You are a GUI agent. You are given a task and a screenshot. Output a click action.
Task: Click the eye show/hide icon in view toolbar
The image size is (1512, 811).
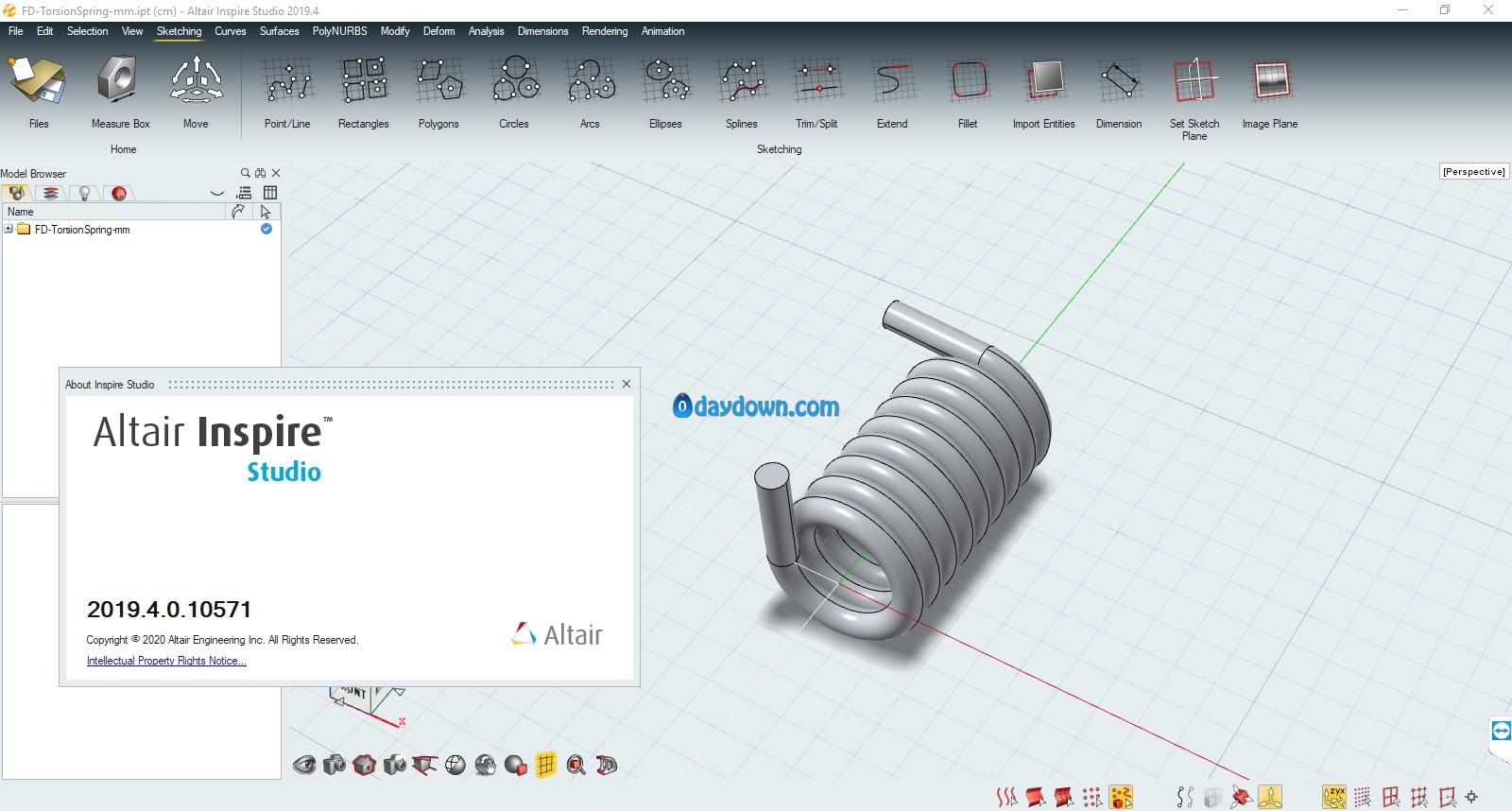click(304, 766)
